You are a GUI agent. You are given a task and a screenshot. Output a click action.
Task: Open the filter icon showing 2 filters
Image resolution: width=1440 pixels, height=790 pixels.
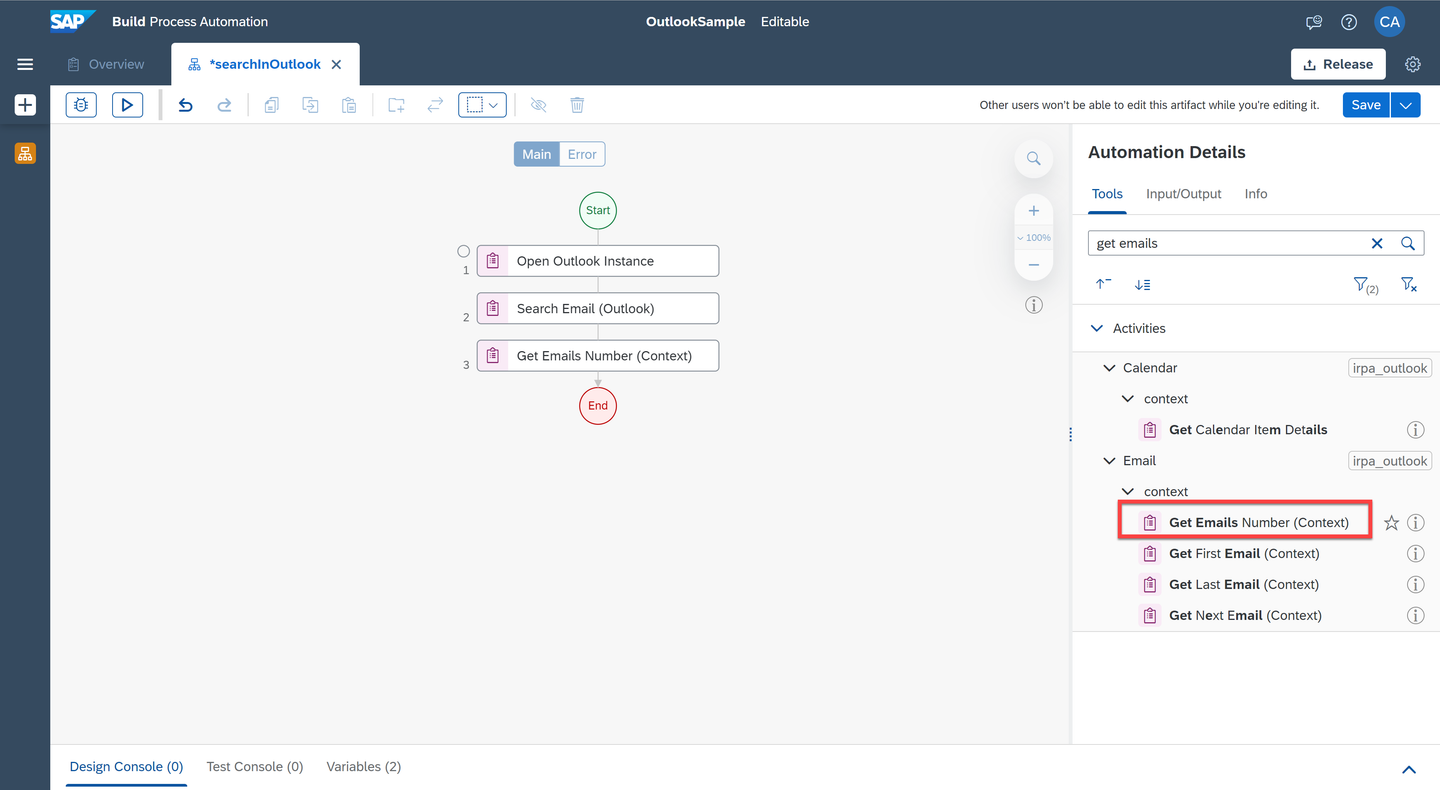coord(1366,285)
